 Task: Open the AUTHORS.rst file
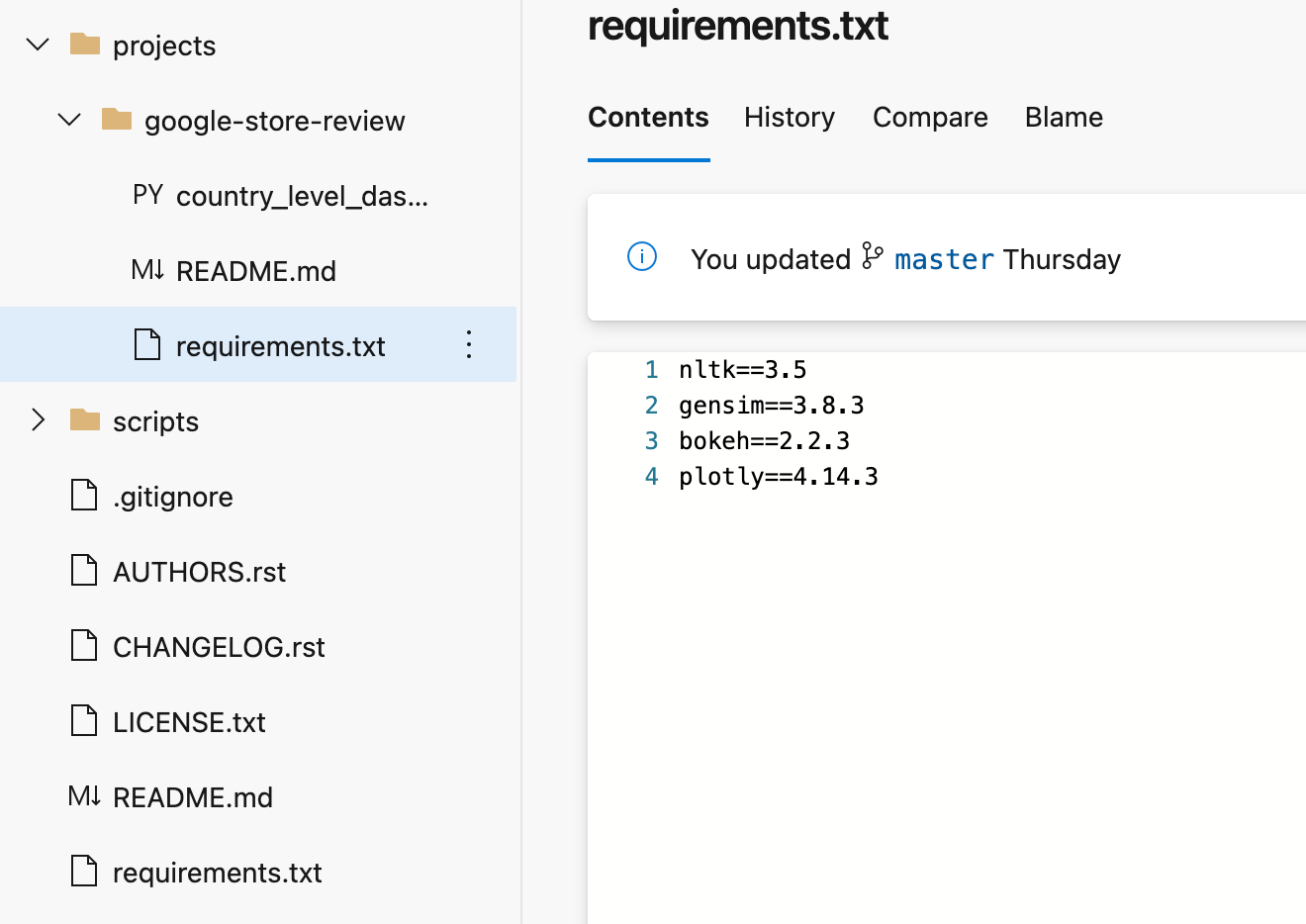tap(199, 572)
